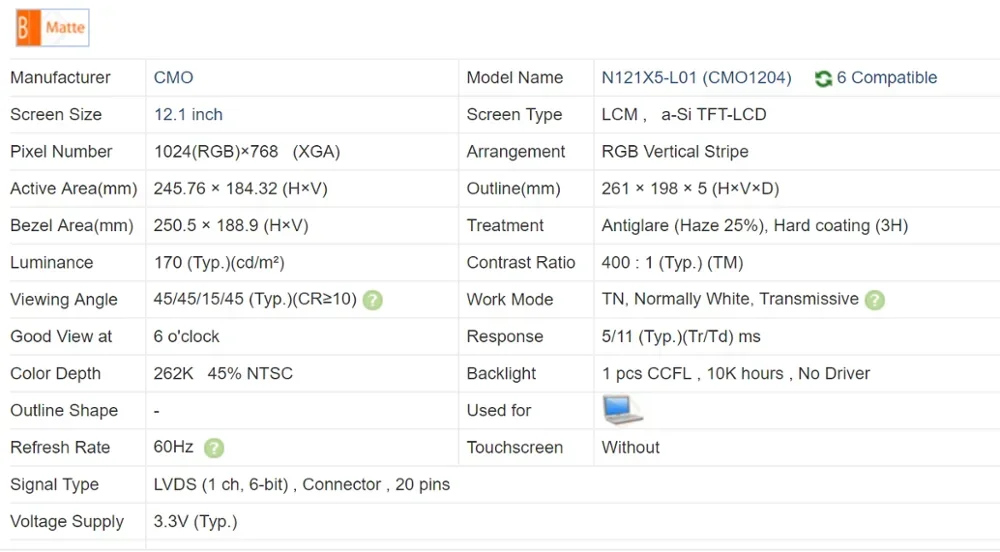
Task: Click the Pixel Number value 1024(RGB)×768
Action: (x=246, y=152)
